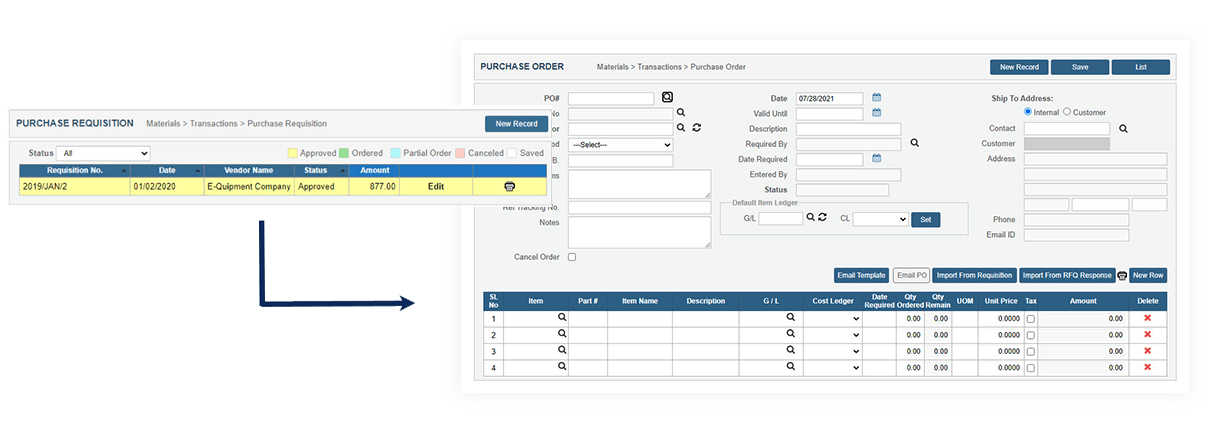The height and width of the screenshot is (443, 1231).
Task: Click the G/L search icon in row 1
Action: click(791, 317)
